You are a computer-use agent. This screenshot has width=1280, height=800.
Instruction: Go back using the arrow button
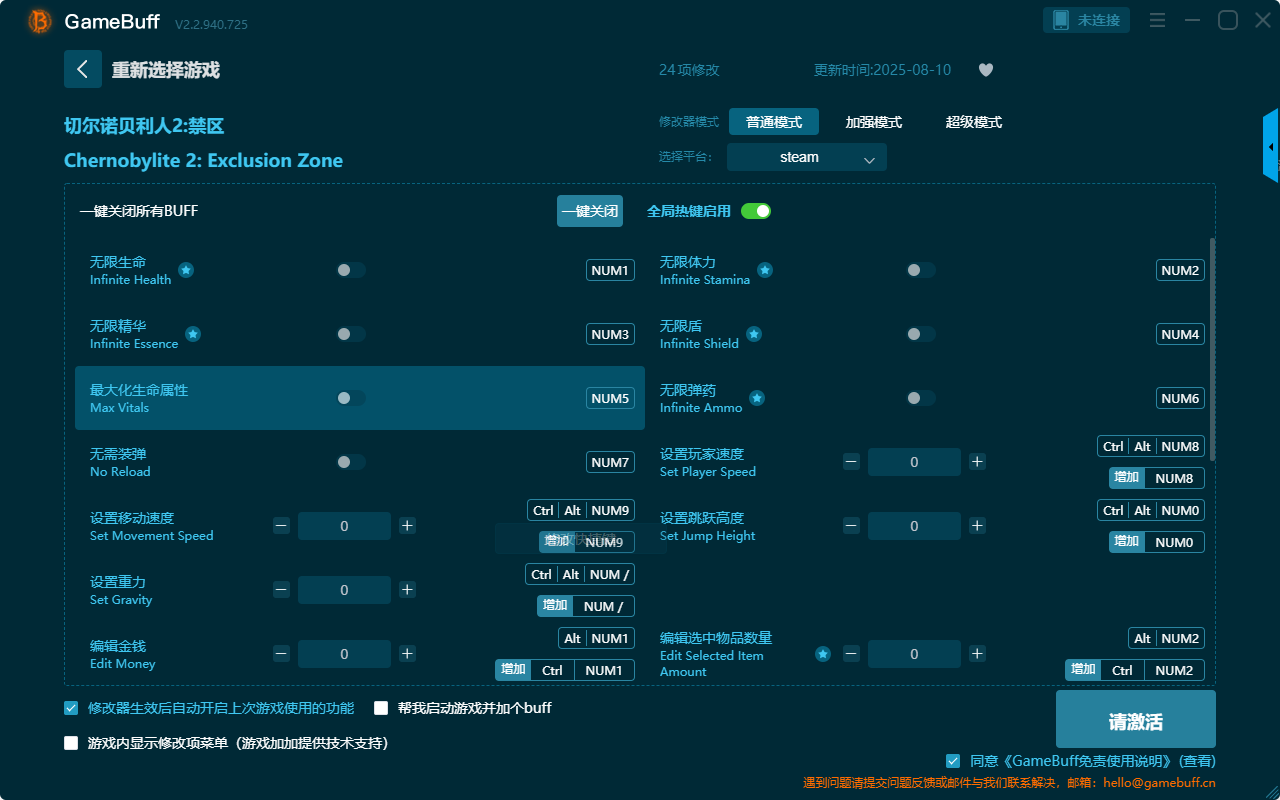(x=83, y=69)
